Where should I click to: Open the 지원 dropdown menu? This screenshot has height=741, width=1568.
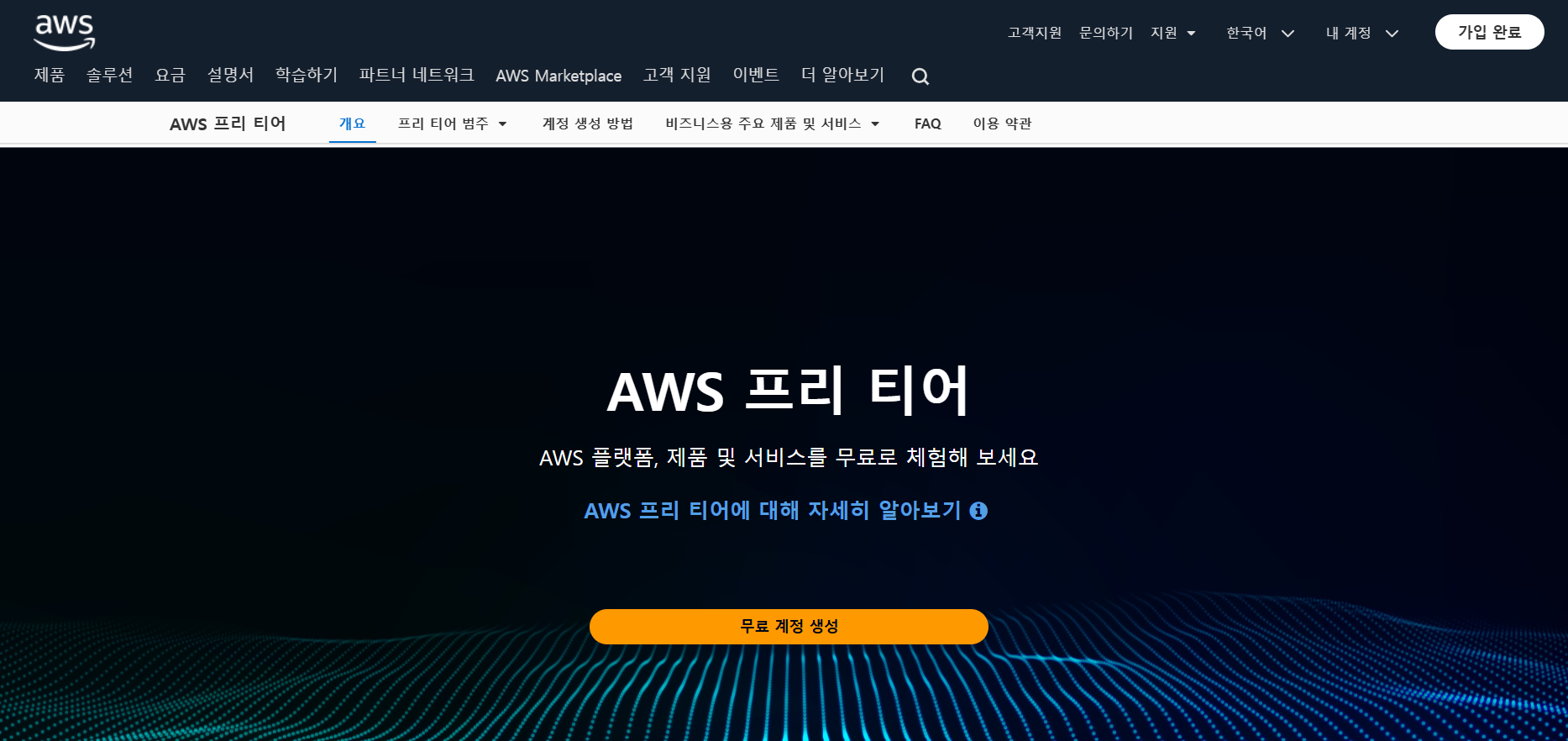pyautogui.click(x=1172, y=33)
